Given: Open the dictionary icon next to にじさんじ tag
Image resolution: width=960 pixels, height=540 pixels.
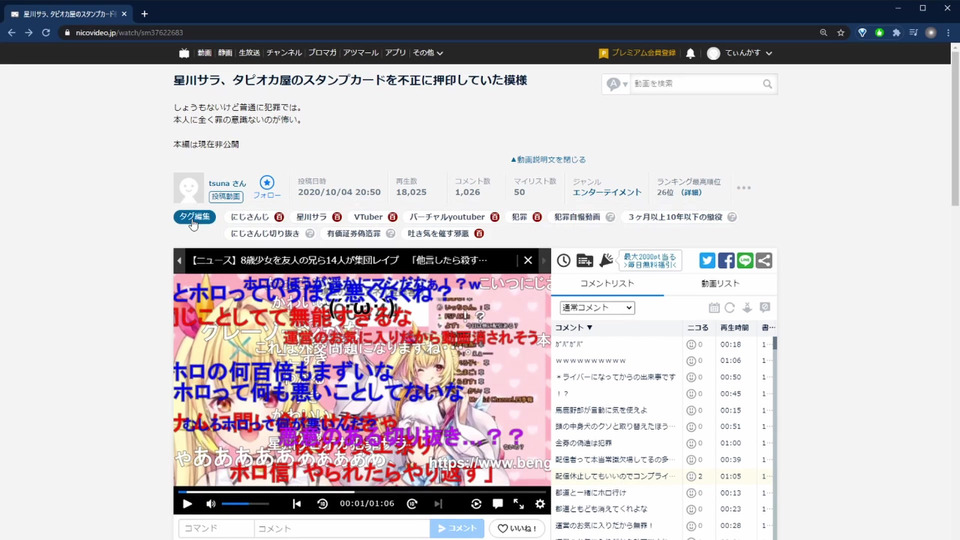Looking at the screenshot, I should (x=279, y=217).
